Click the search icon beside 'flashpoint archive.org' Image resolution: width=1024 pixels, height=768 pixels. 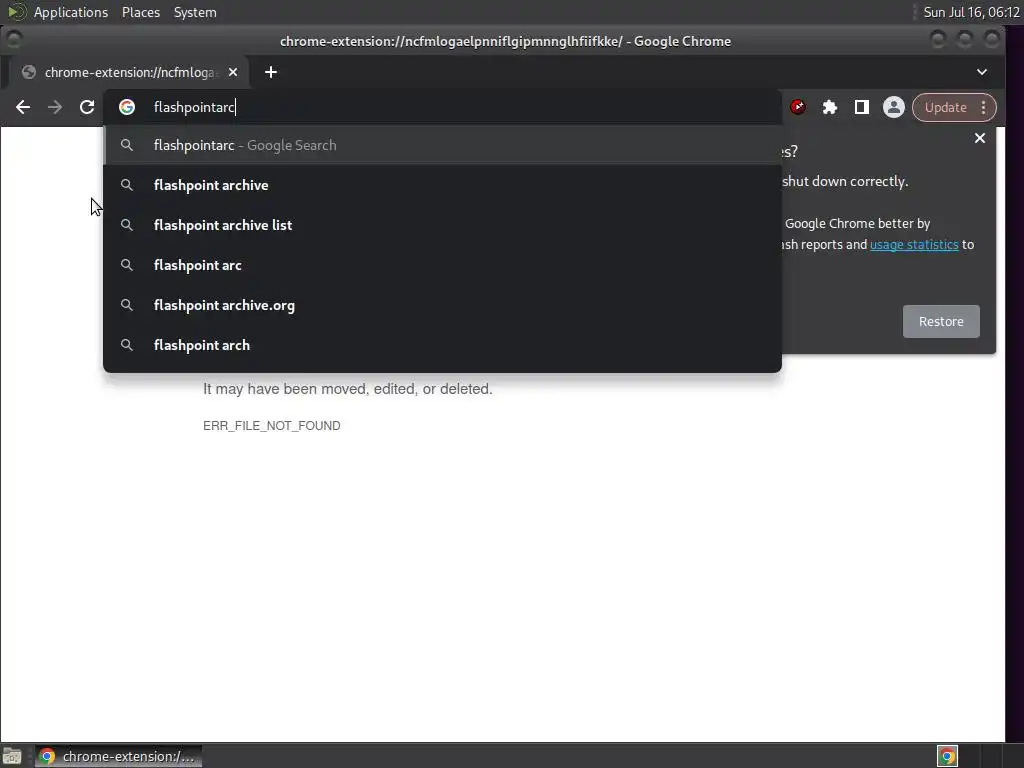pos(127,305)
